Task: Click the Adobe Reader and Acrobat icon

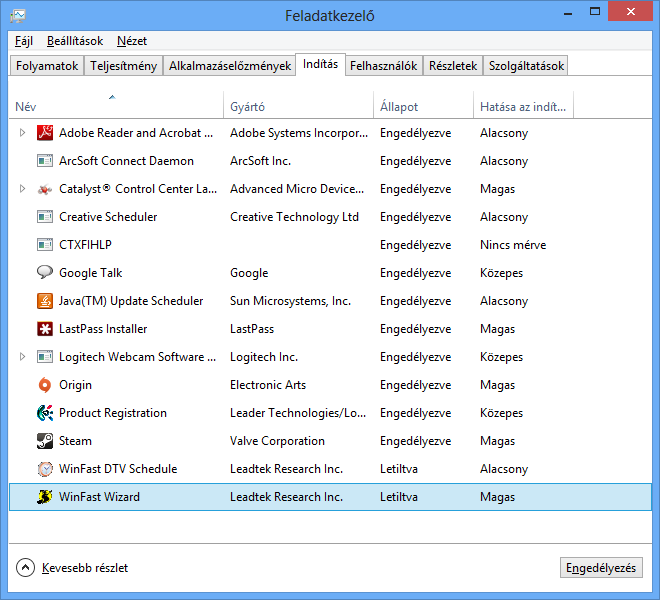Action: (x=45, y=133)
